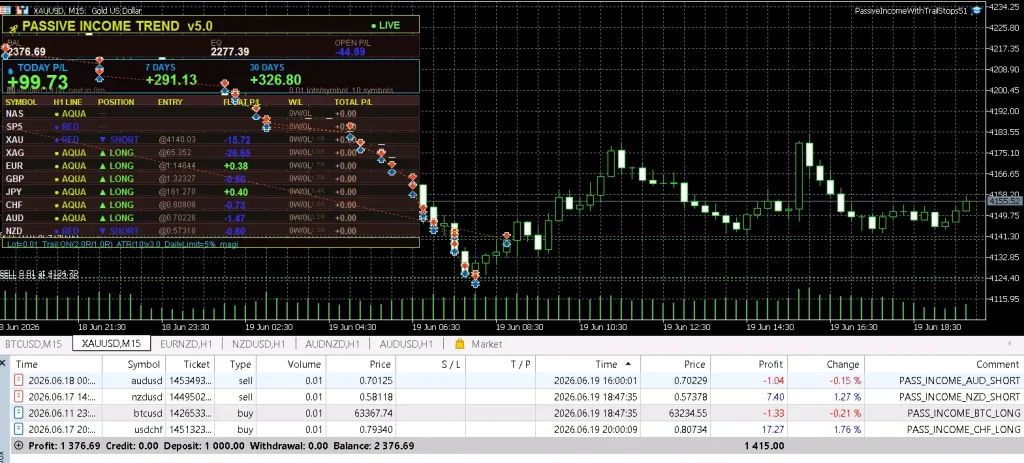Click the green LIVE status dot
Viewport: 1024px width, 463px height.
click(x=374, y=25)
